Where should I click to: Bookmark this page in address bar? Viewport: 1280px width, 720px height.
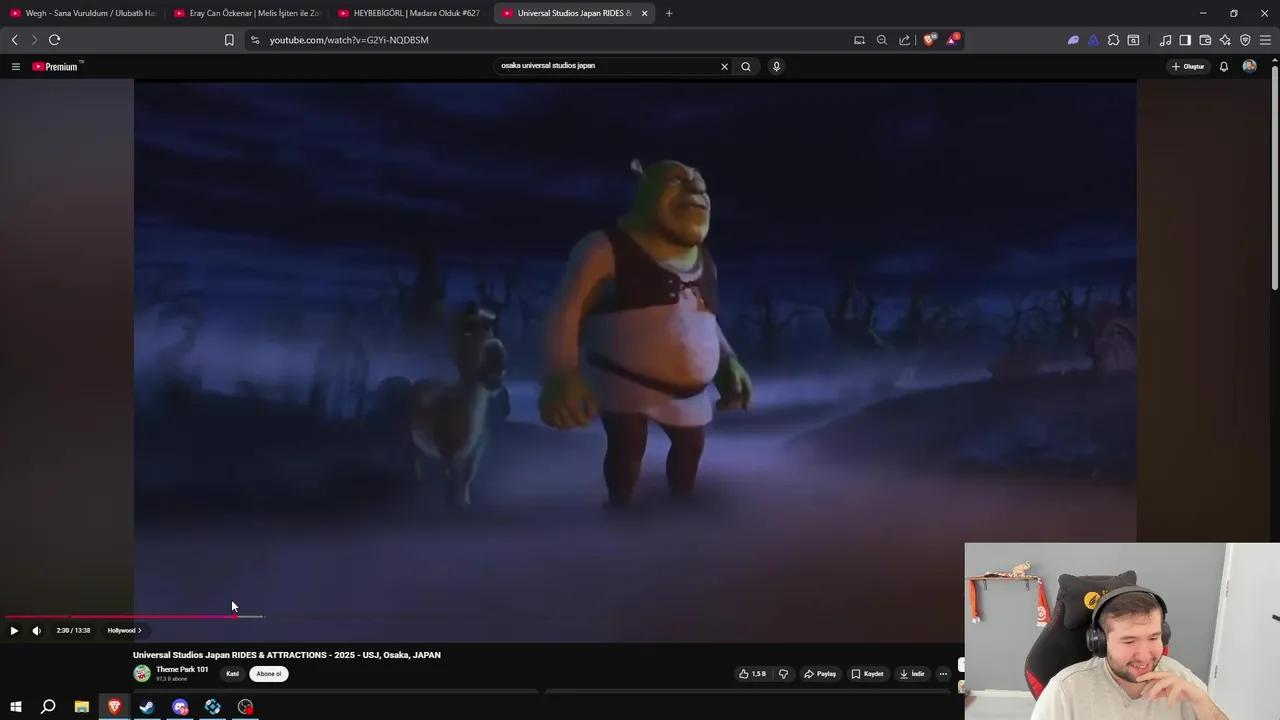click(x=229, y=40)
